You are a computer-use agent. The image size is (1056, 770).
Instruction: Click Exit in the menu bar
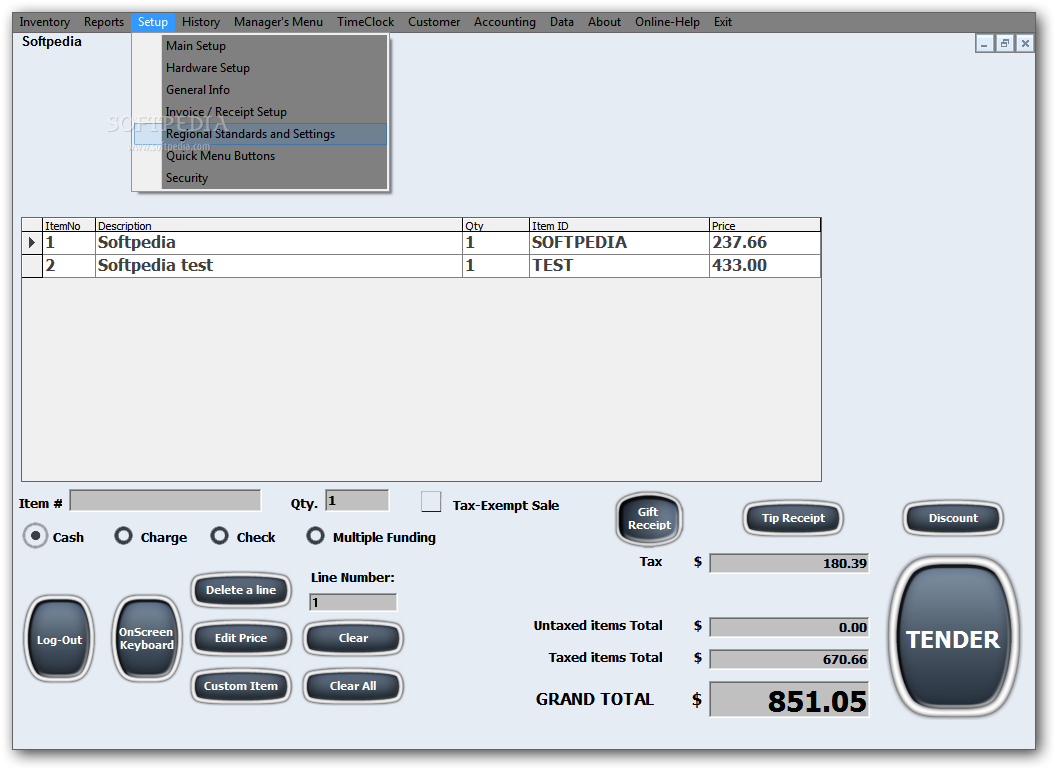coord(723,22)
